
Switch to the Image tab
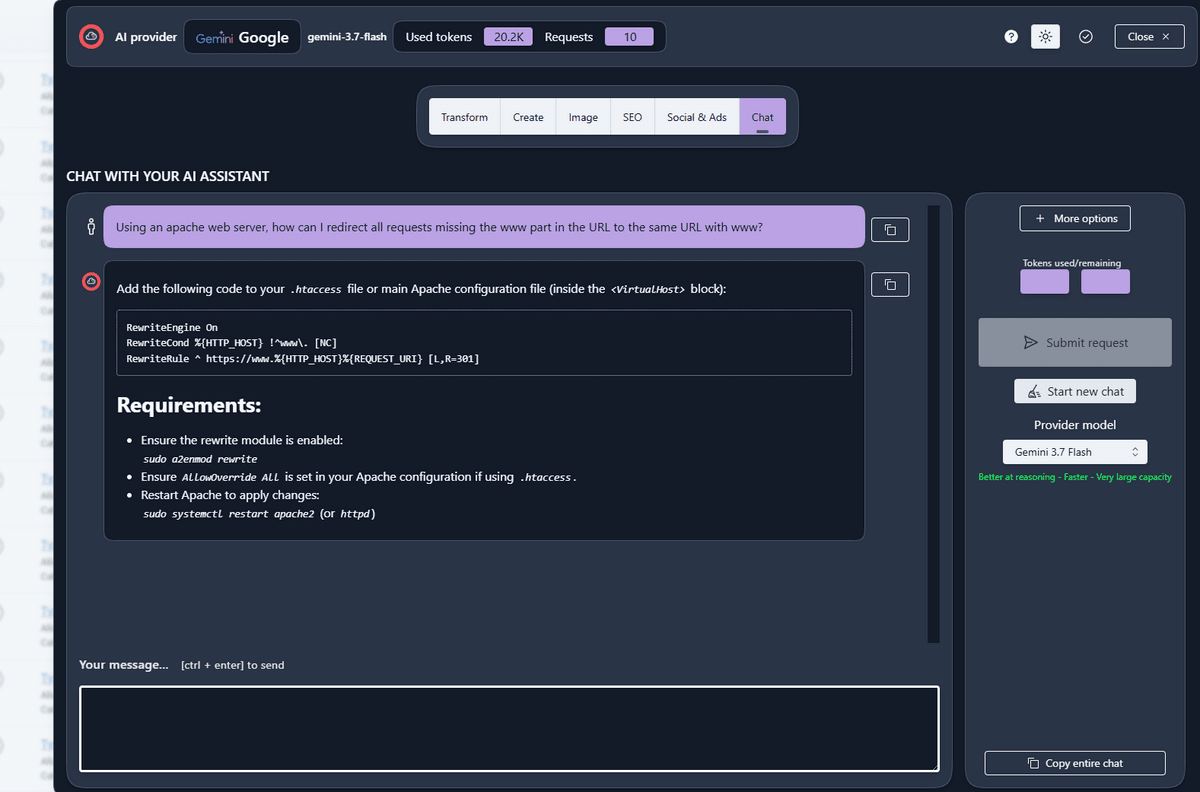tap(583, 117)
